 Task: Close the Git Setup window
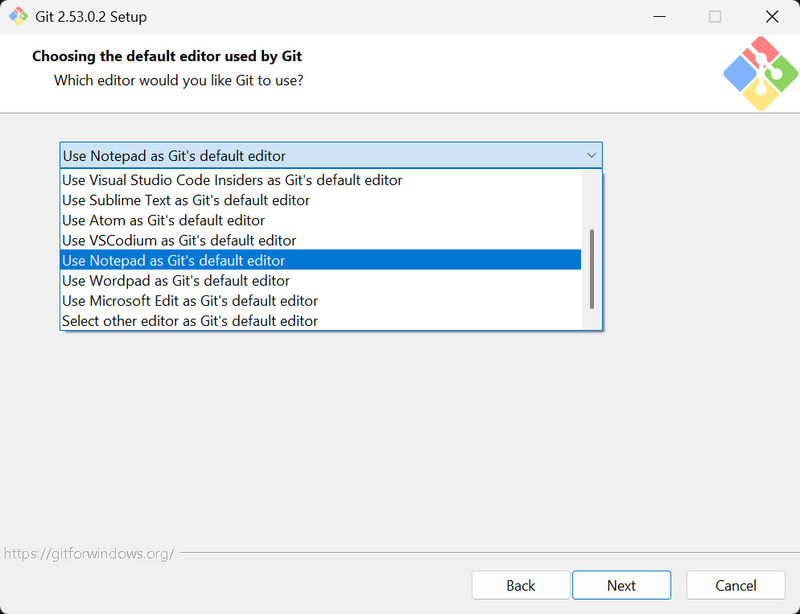pos(772,17)
